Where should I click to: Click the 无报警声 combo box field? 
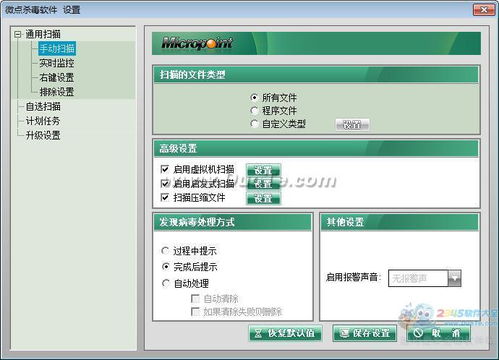tap(418, 278)
